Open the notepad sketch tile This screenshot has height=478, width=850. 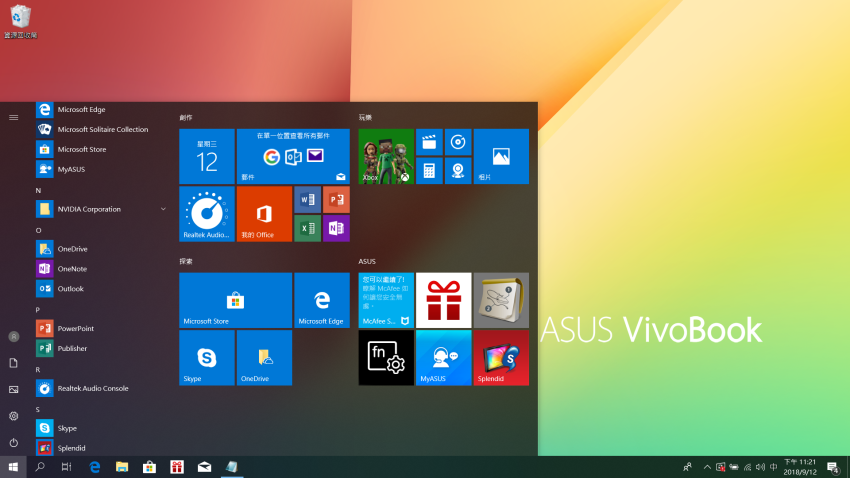[x=501, y=300]
